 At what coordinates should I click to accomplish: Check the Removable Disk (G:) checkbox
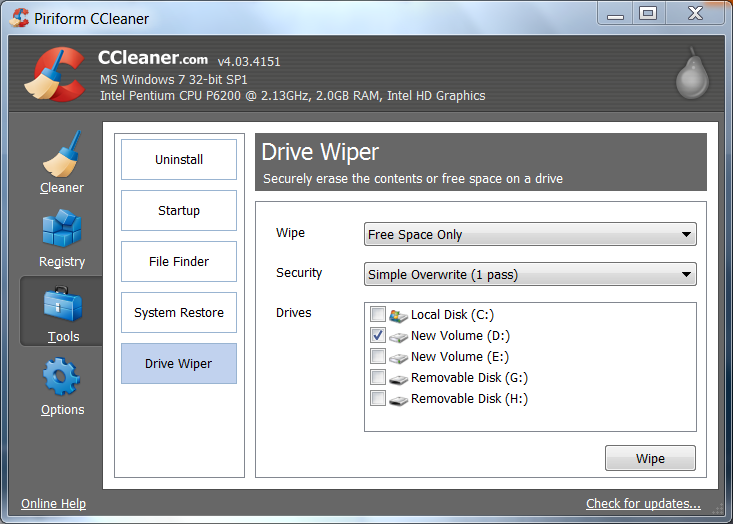tap(378, 377)
